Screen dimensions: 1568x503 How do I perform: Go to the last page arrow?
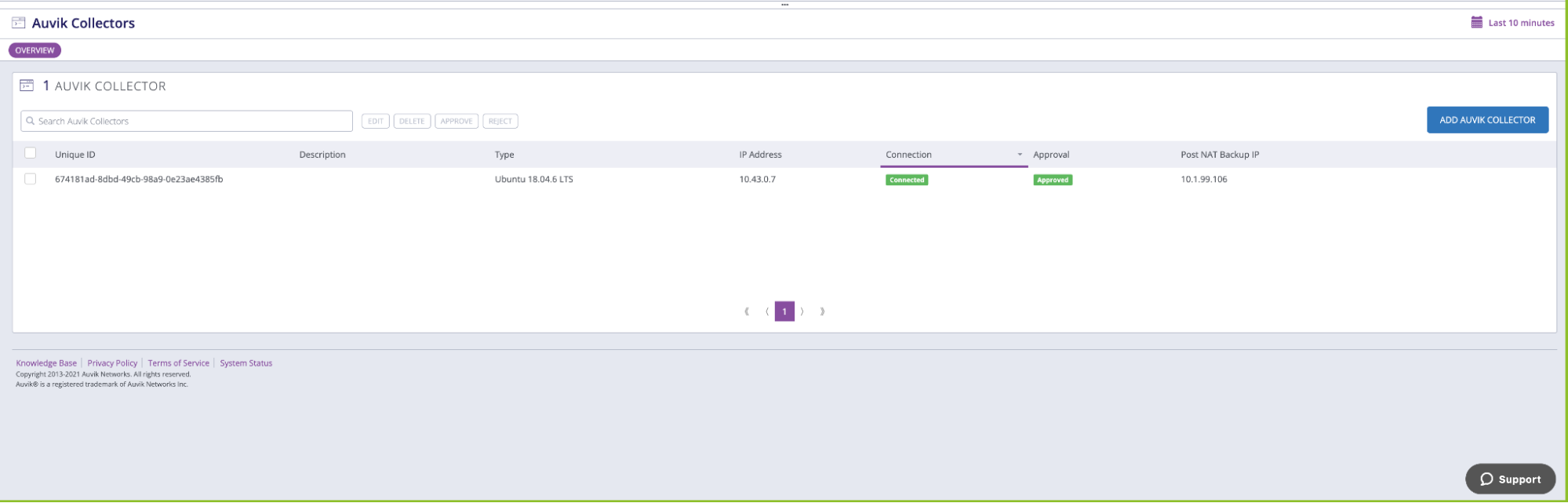click(822, 312)
